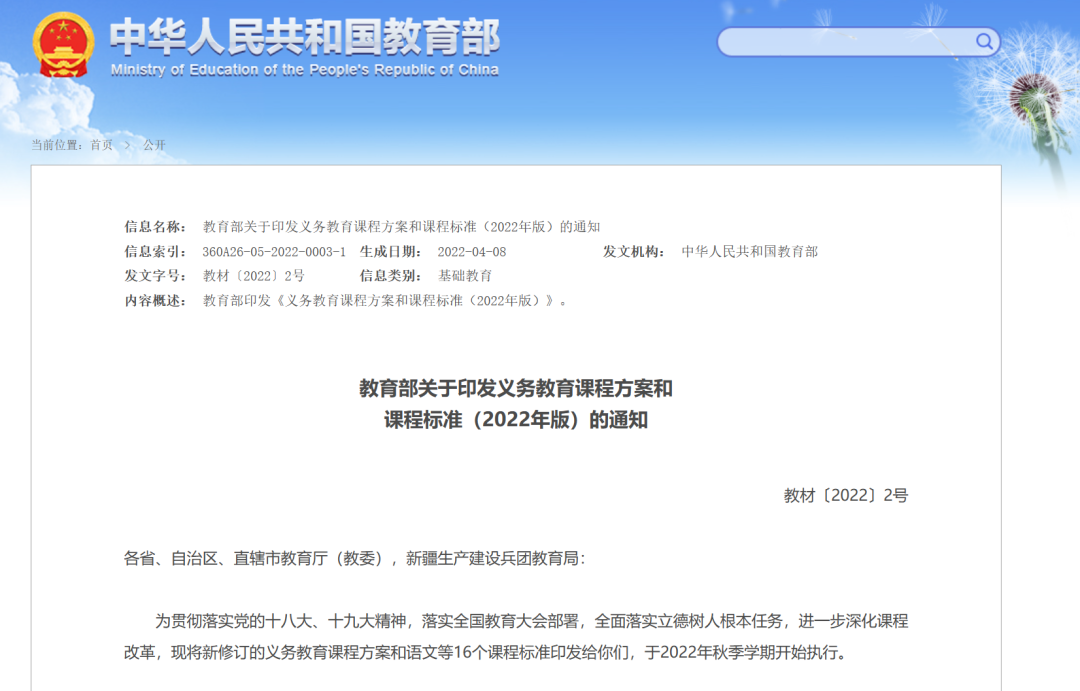This screenshot has width=1080, height=691.
Task: Select the 信息名称 field label
Action: click(155, 227)
